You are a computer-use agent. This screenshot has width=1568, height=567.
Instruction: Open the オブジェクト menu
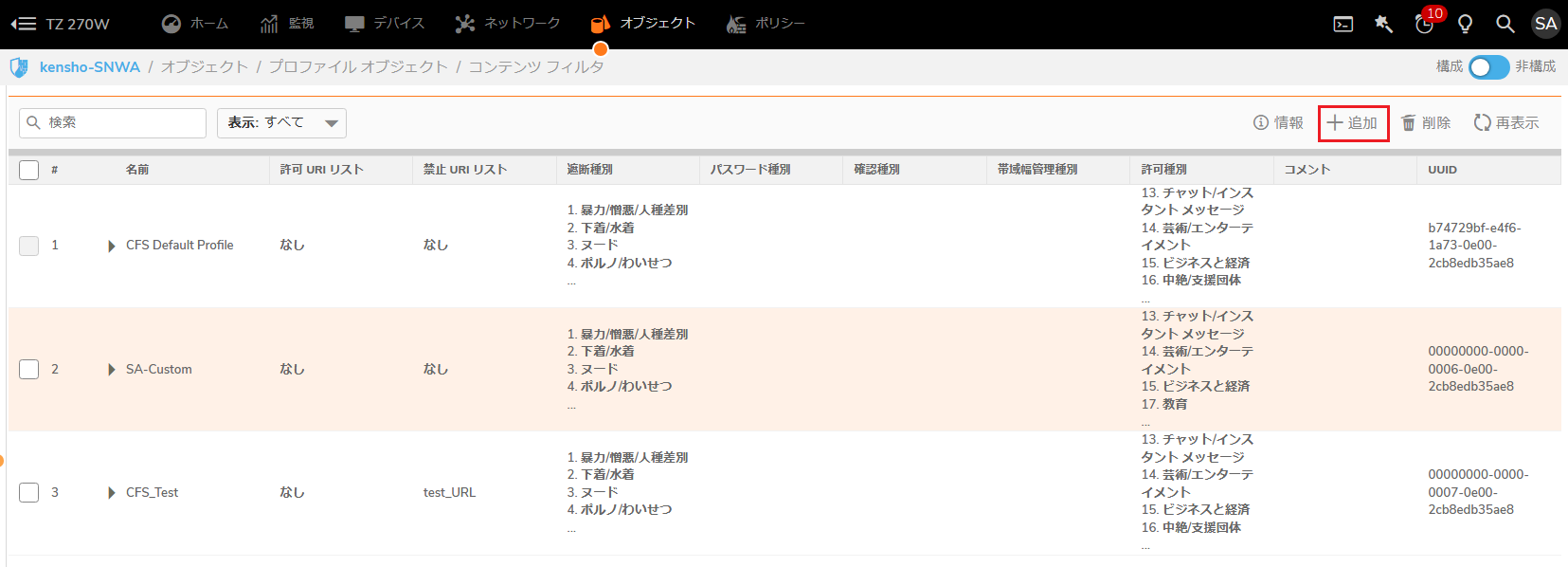tap(658, 24)
